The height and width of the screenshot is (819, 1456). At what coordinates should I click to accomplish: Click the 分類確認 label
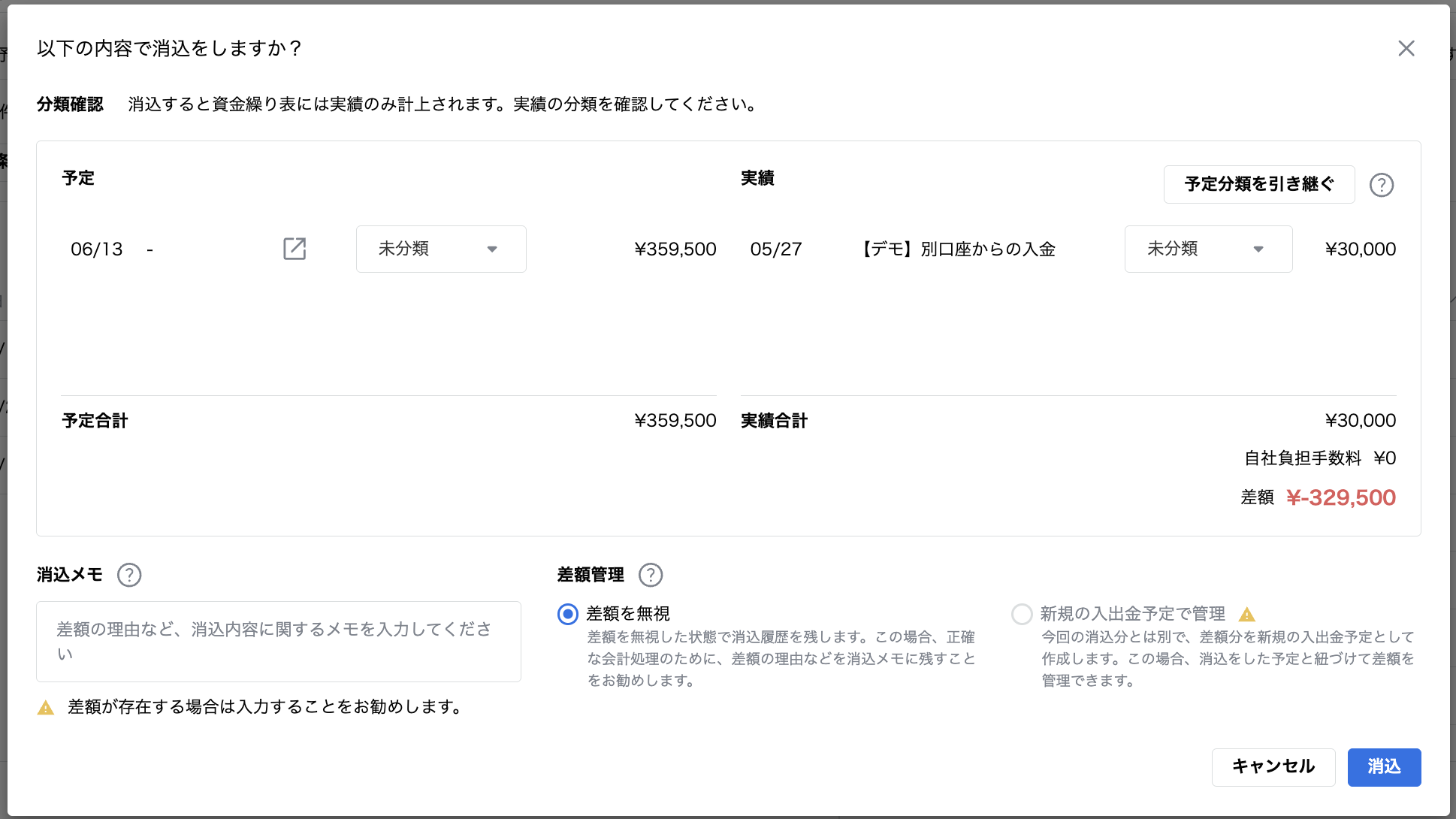point(70,104)
